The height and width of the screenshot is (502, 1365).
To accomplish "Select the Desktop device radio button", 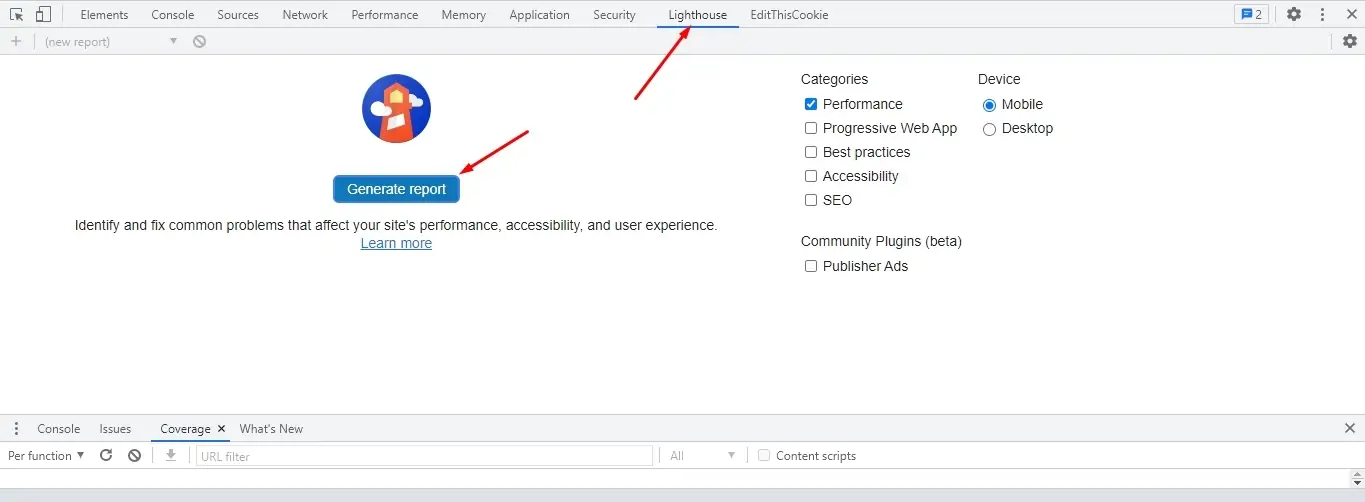I will click(989, 128).
